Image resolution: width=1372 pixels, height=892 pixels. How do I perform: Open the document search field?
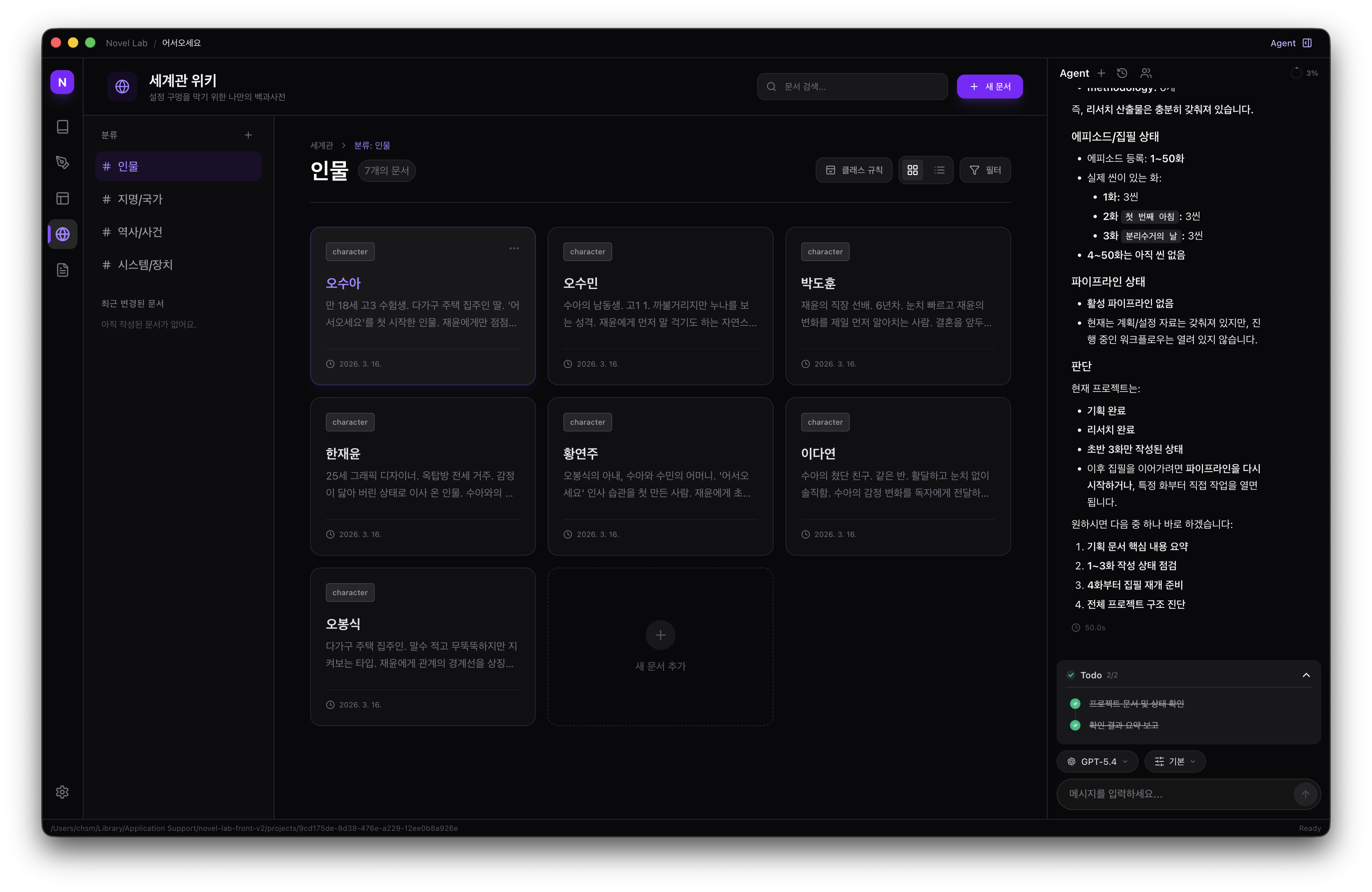pos(852,86)
